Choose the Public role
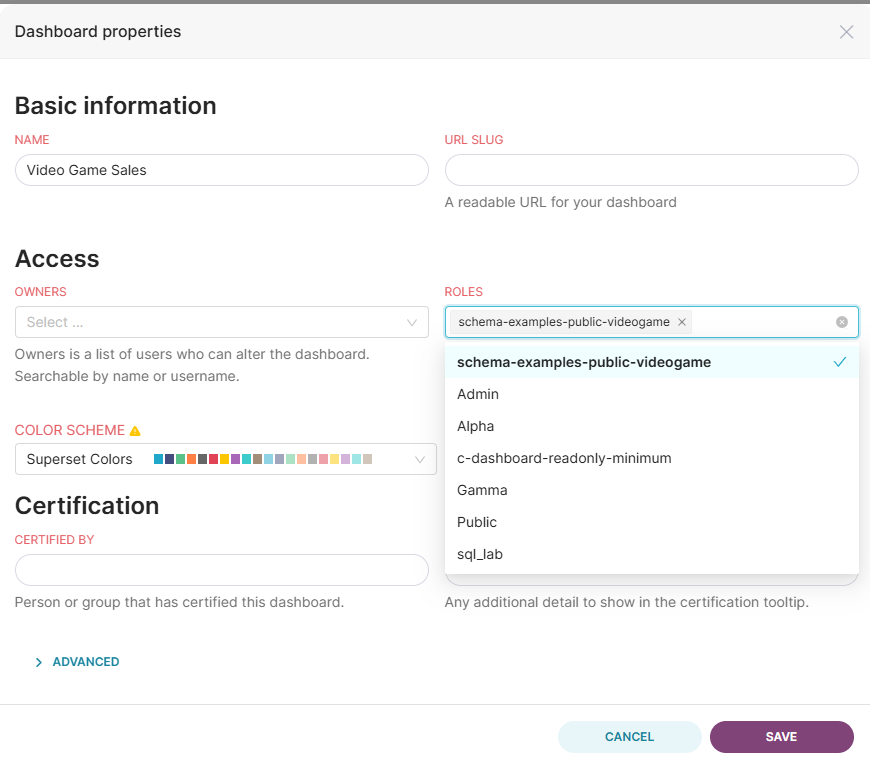 [651, 522]
